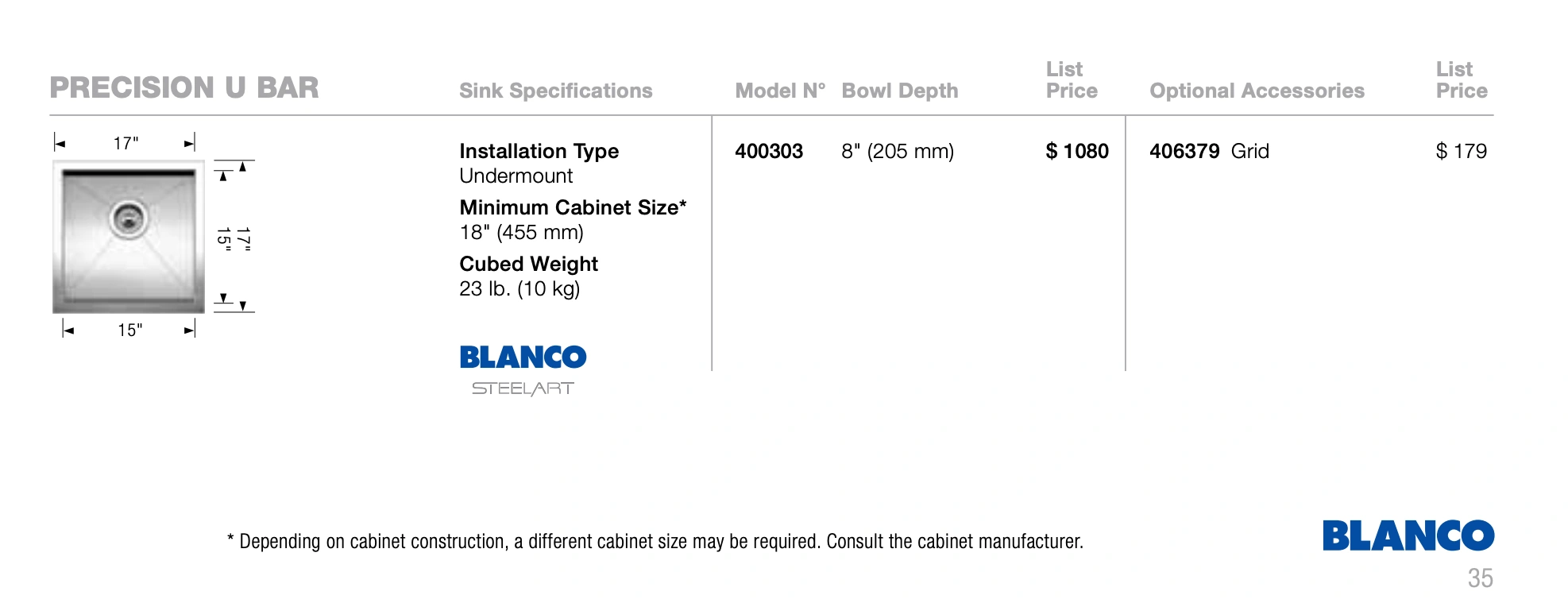Click the blue BLANCO logo above STEELART
Screen dimensions: 1568x599
pyautogui.click(x=523, y=357)
